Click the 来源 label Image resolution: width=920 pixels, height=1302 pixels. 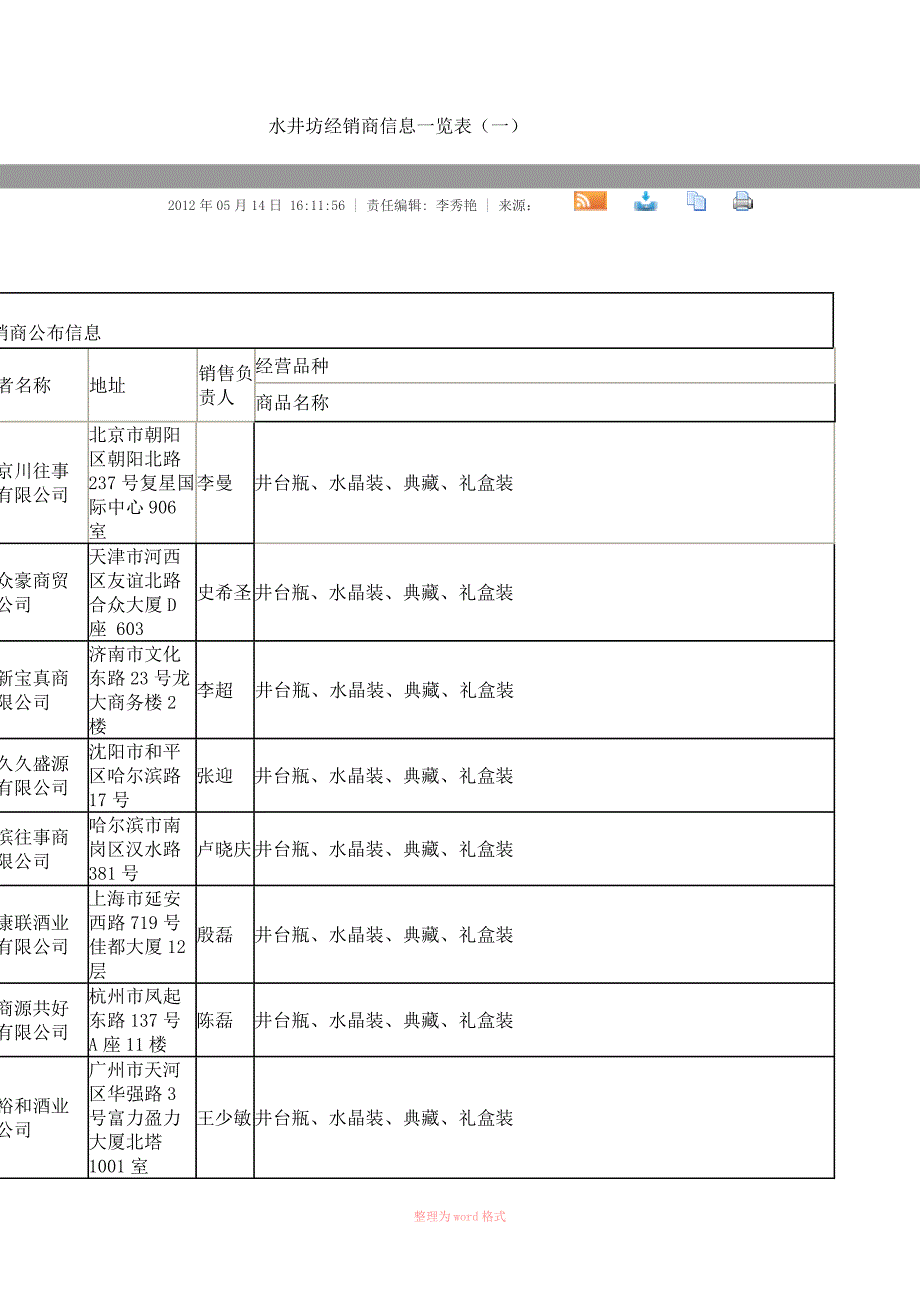(514, 205)
